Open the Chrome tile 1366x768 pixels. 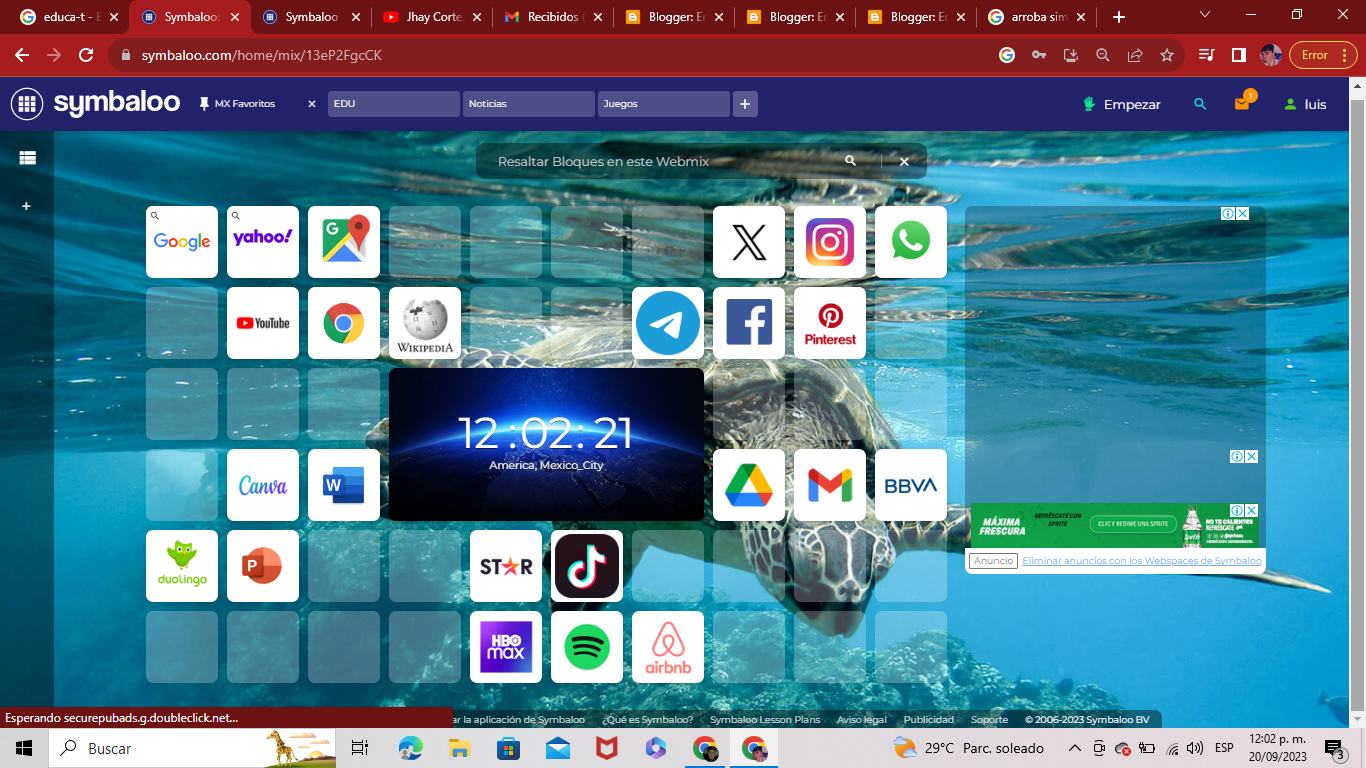(344, 323)
